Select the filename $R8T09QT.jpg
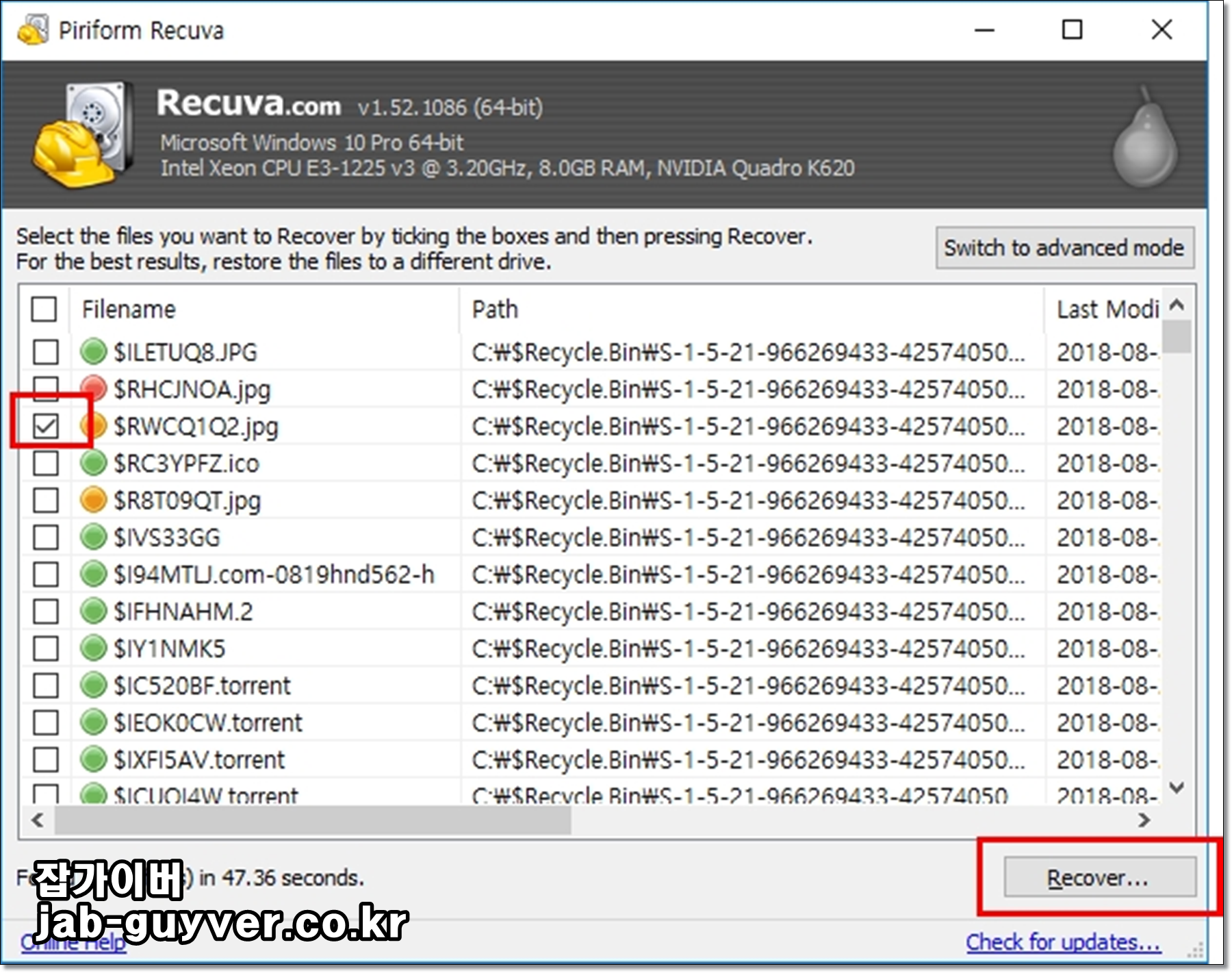The height and width of the screenshot is (973, 1232). point(187,501)
